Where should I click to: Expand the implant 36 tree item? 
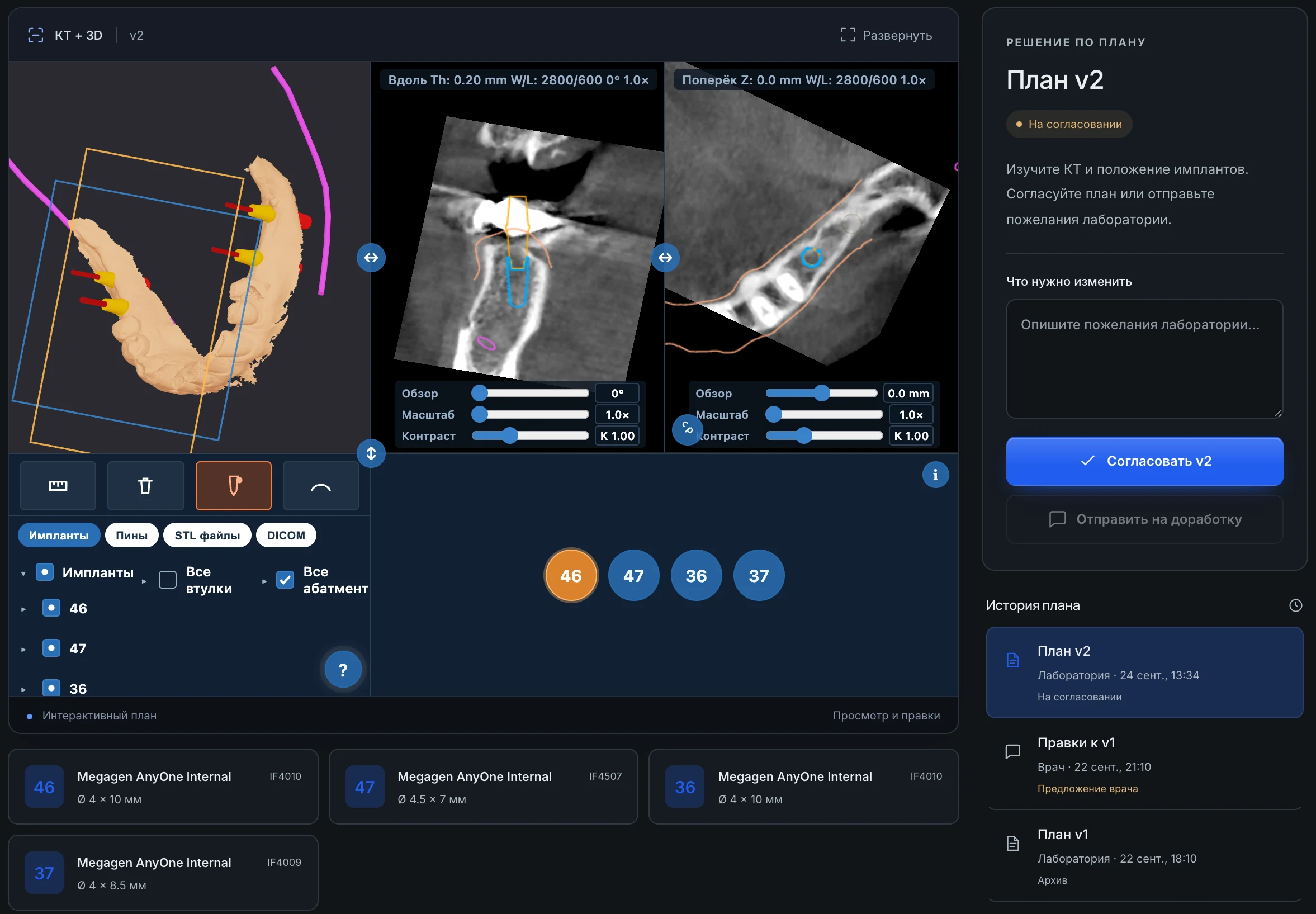click(x=23, y=689)
